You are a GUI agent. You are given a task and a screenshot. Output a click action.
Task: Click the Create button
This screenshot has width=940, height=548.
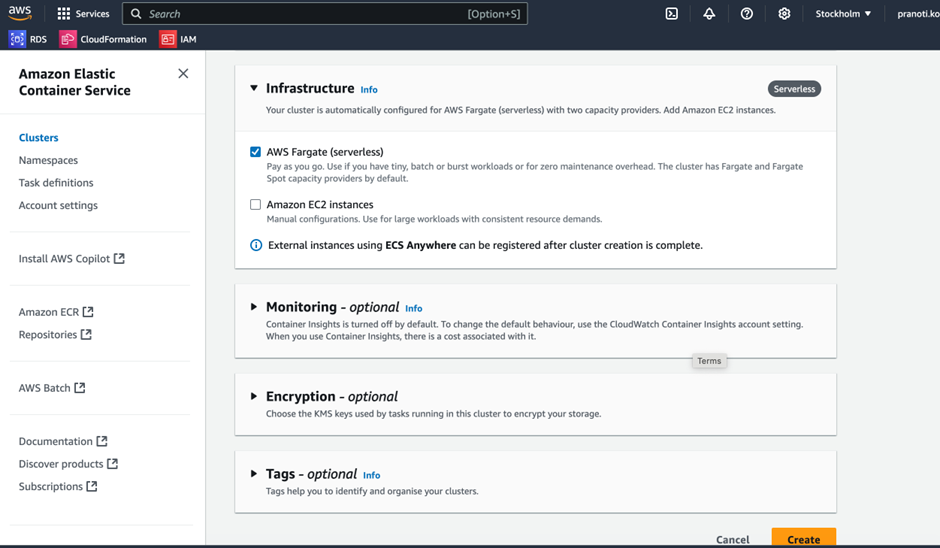pos(803,538)
